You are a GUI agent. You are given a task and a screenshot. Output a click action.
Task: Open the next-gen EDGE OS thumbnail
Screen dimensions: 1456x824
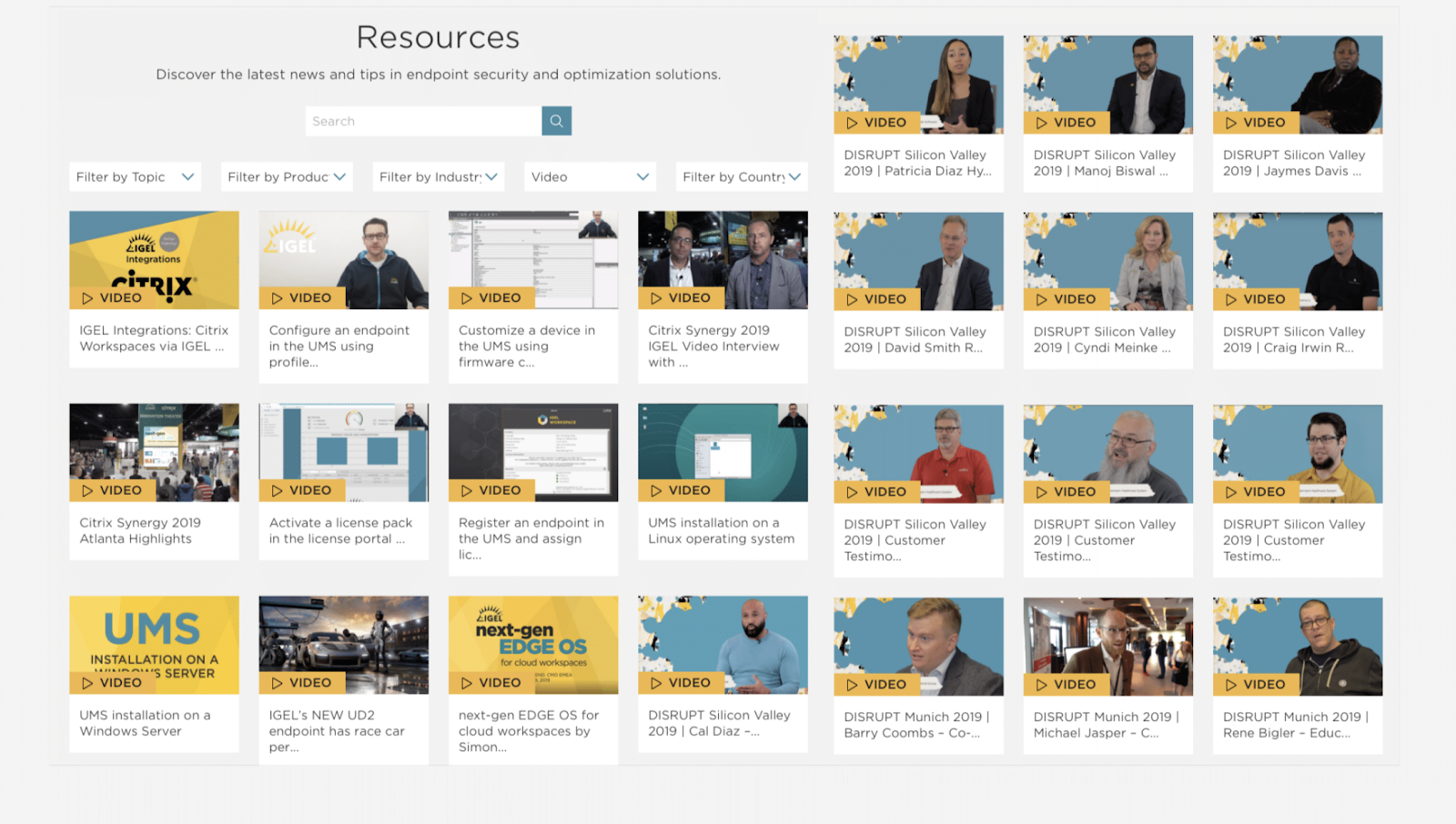533,645
